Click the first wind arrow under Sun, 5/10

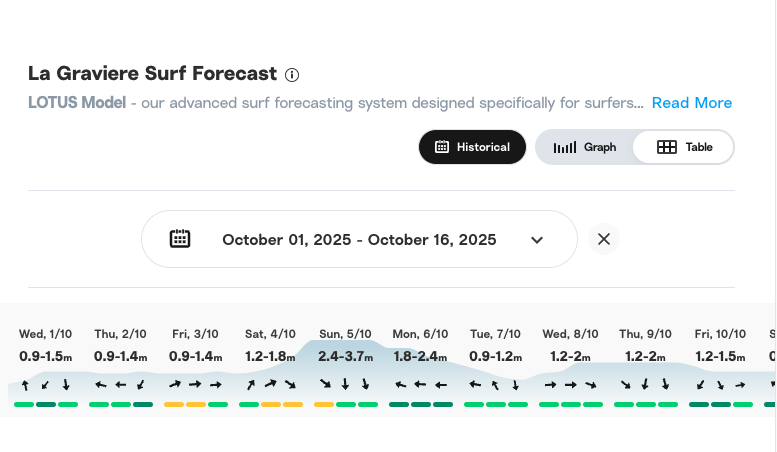(x=324, y=384)
